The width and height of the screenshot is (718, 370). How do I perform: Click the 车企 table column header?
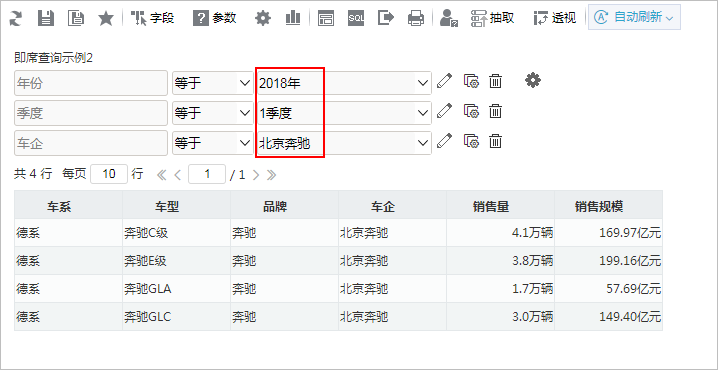coord(392,205)
